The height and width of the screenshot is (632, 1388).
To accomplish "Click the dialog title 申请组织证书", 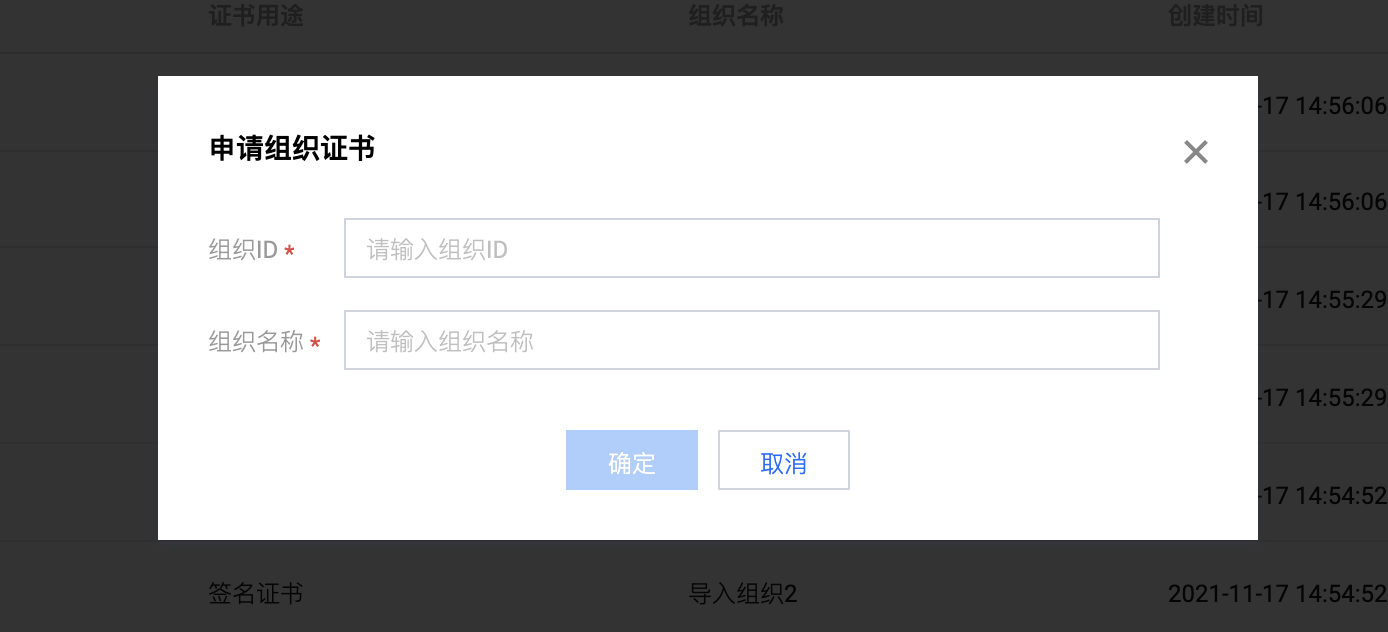I will click(x=292, y=149).
